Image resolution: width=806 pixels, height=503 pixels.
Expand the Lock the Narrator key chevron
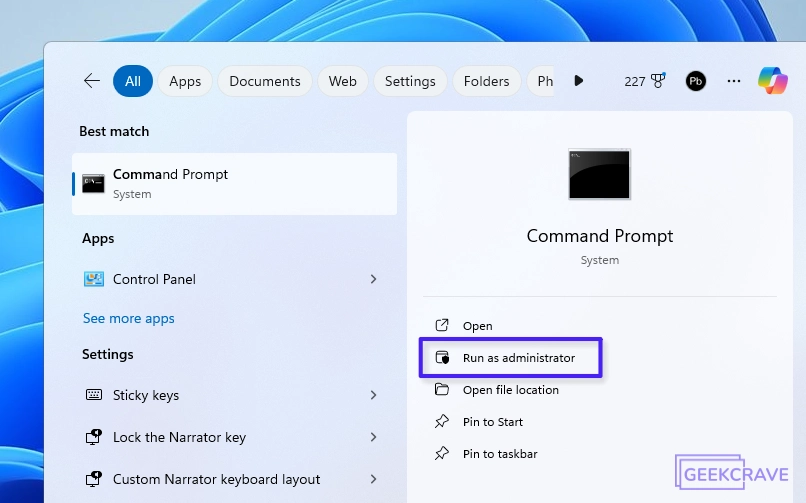click(374, 437)
